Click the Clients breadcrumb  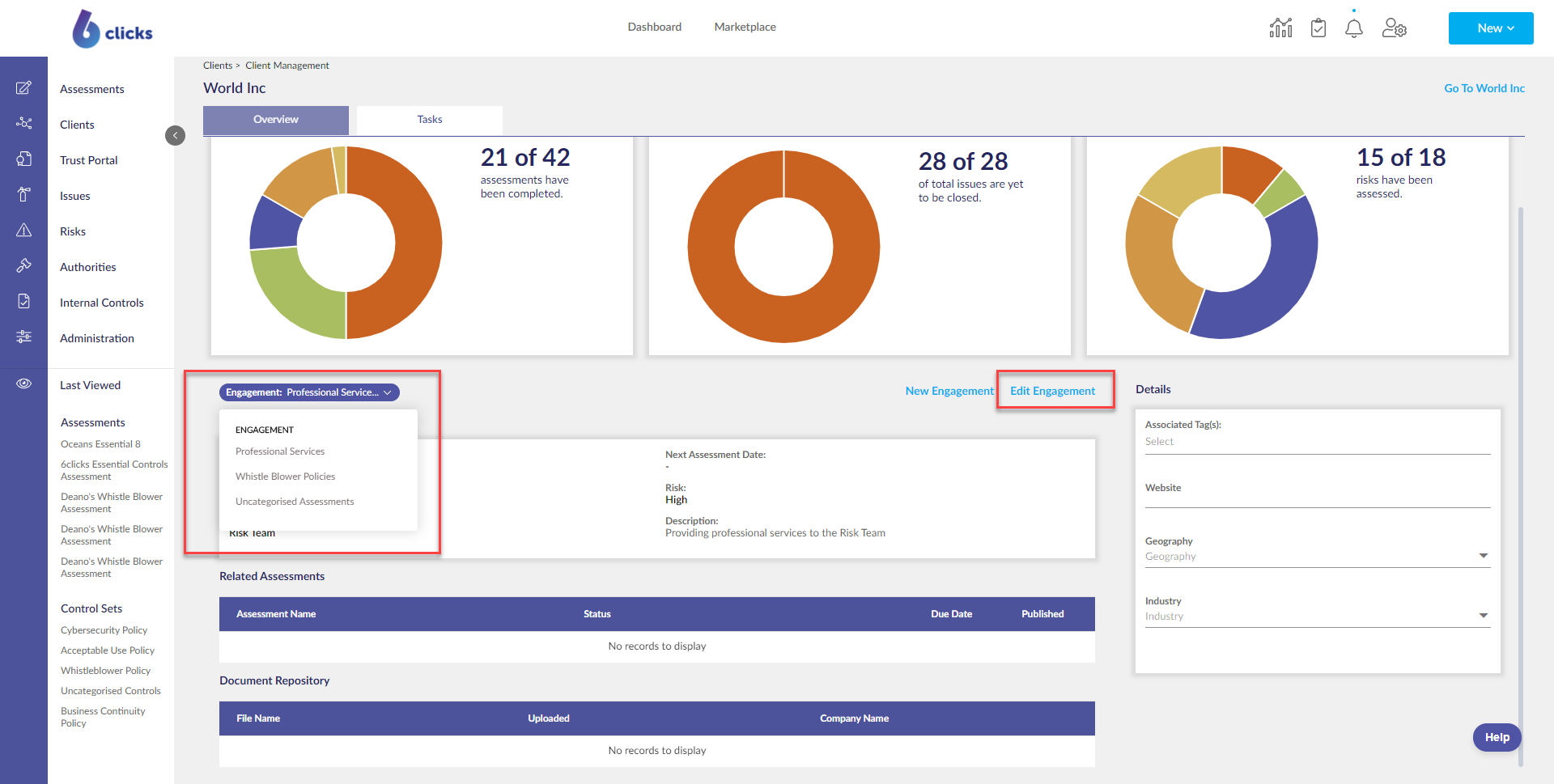[218, 66]
